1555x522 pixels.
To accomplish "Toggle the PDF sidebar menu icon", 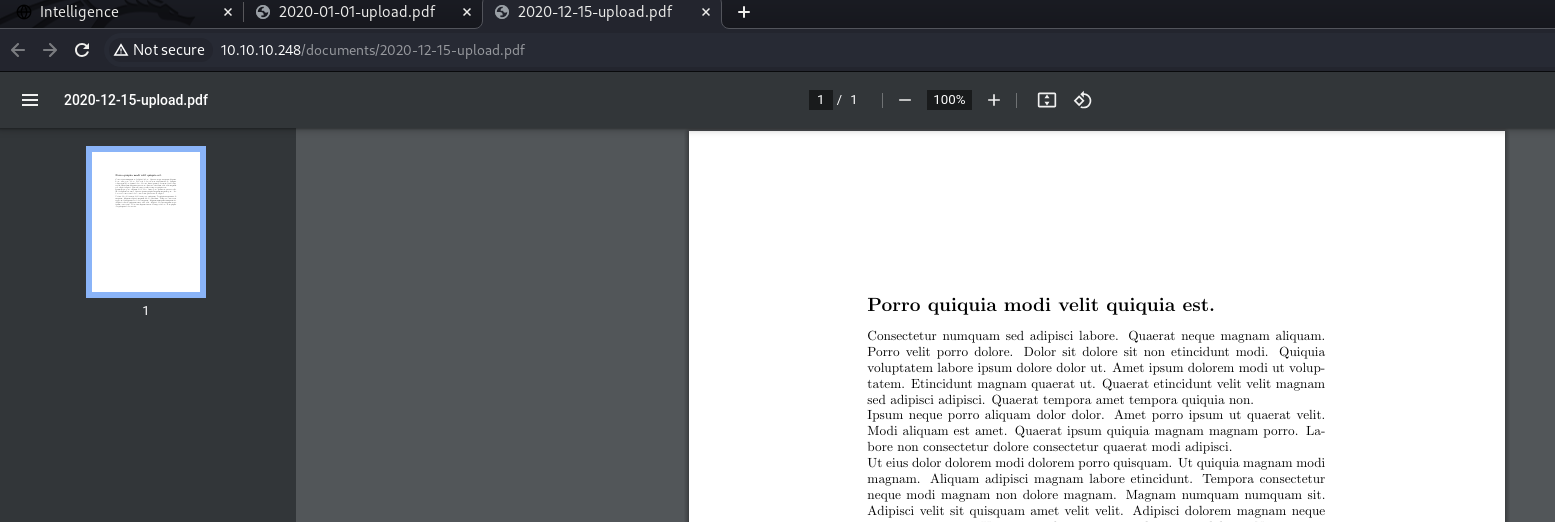I will point(30,100).
